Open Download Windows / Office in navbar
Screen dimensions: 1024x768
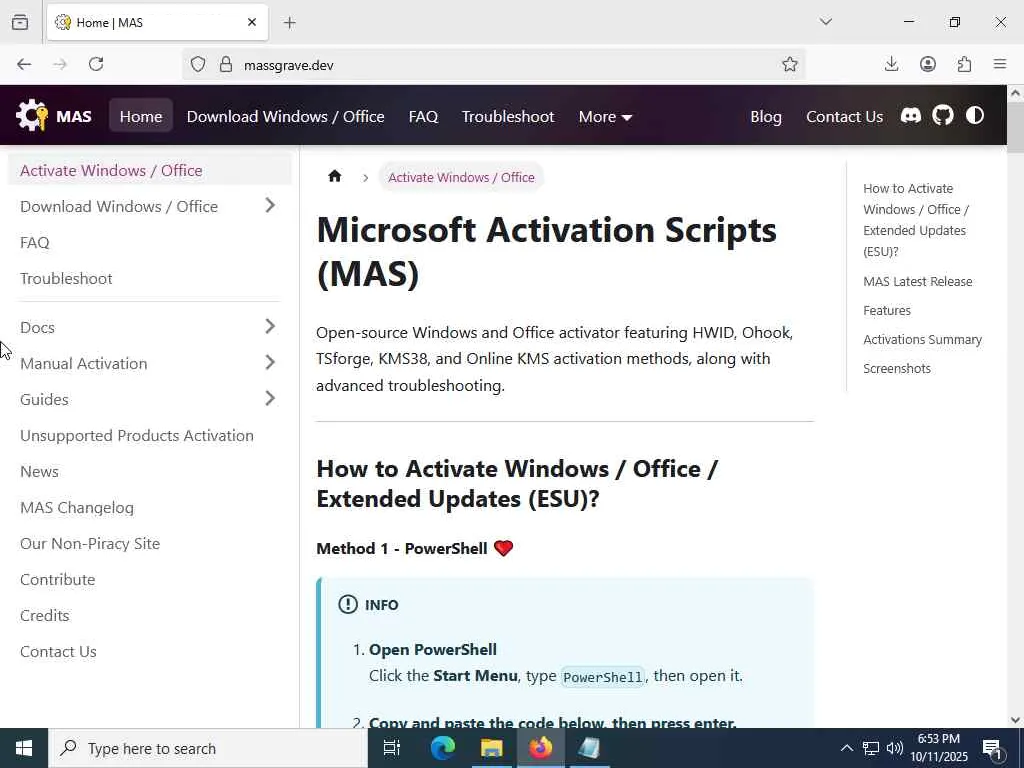point(285,116)
